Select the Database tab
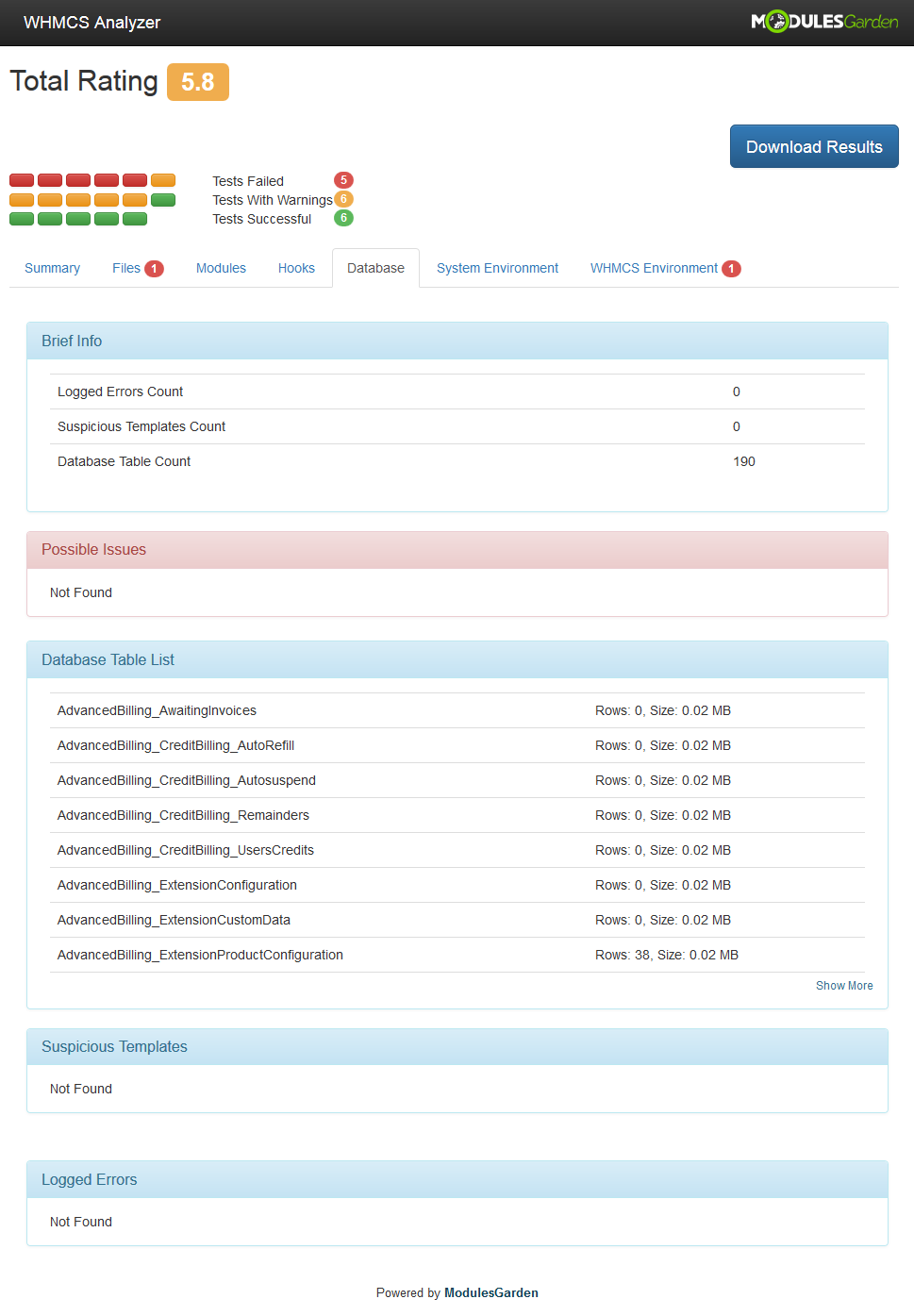The image size is (914, 1316). [x=375, y=268]
